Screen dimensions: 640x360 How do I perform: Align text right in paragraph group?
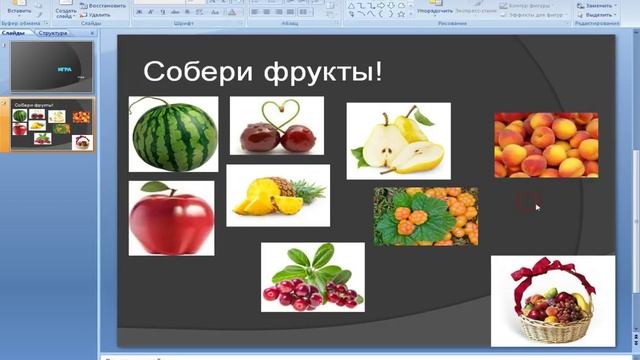[x=279, y=12]
